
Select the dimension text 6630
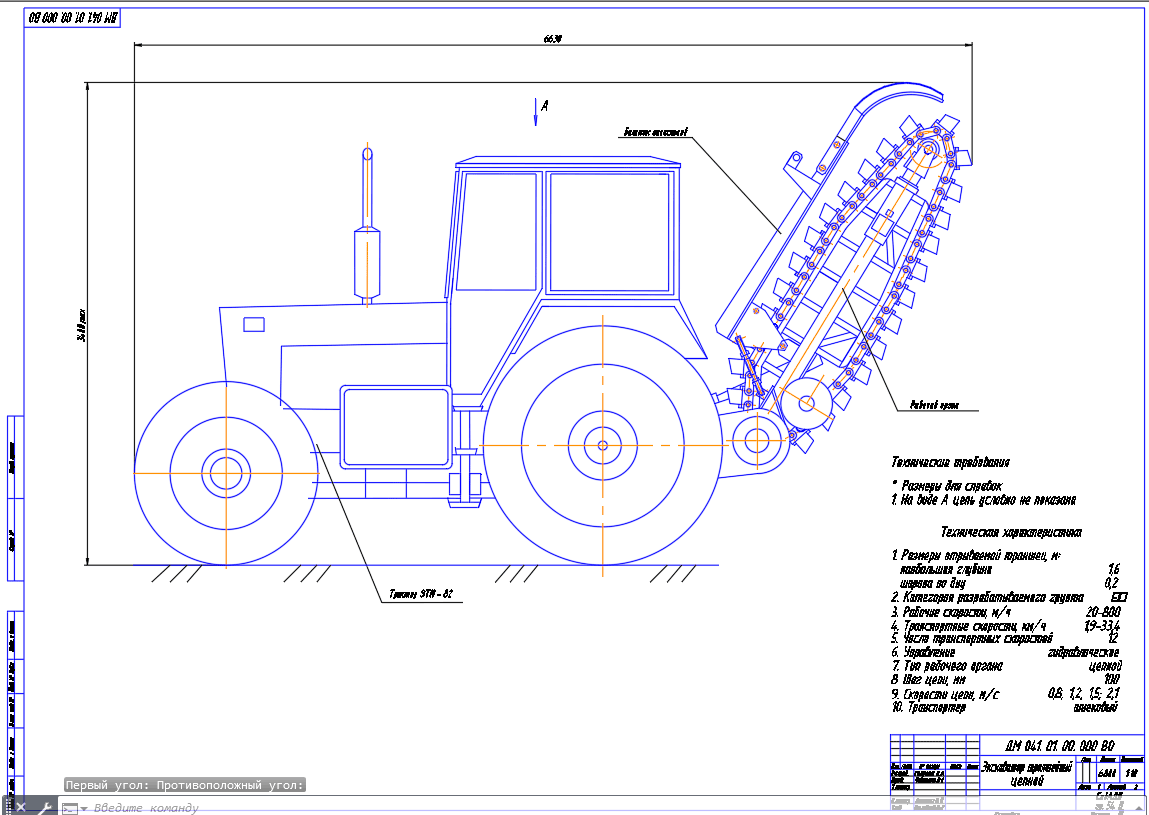coord(553,39)
